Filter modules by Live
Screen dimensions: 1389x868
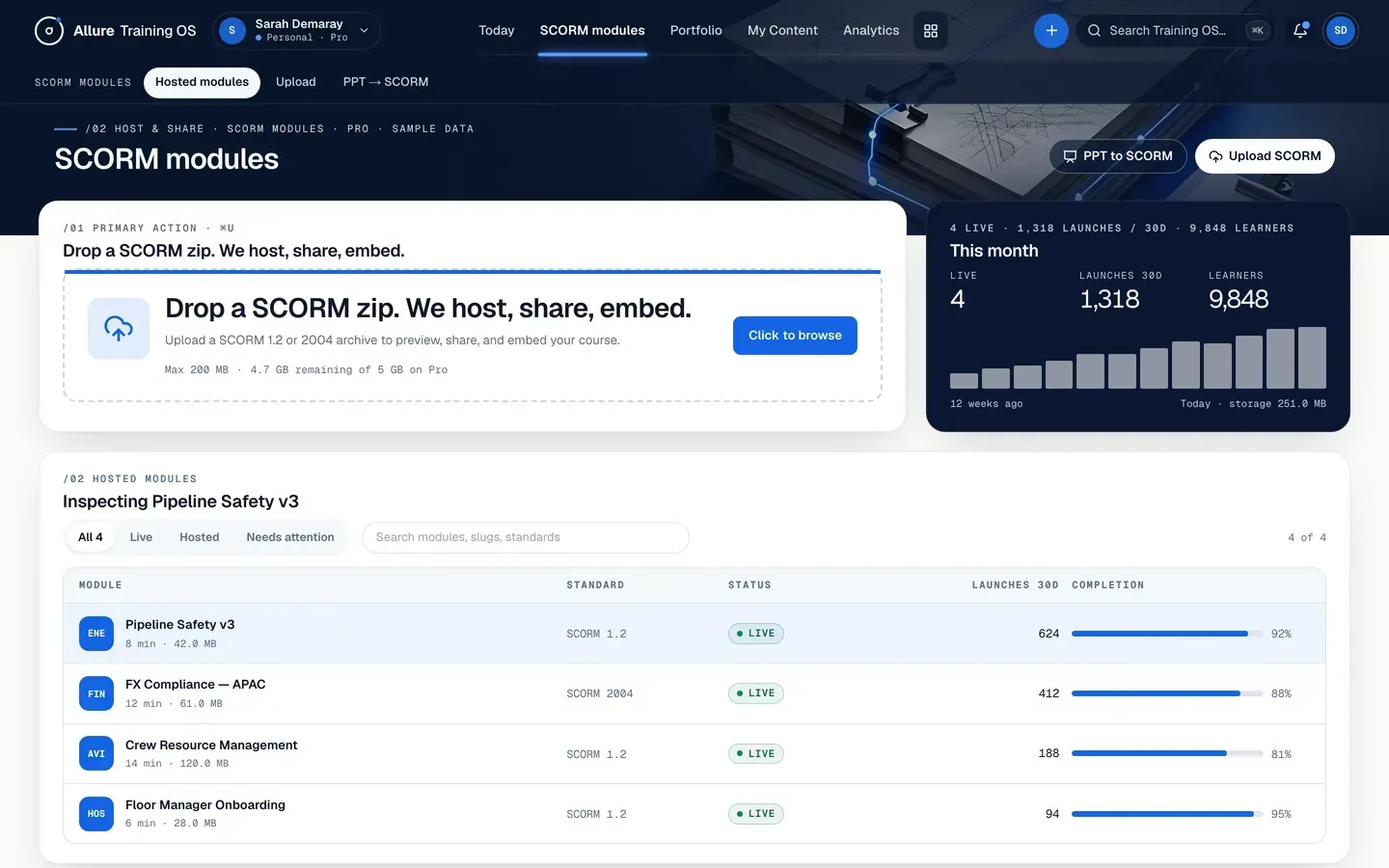(x=141, y=537)
